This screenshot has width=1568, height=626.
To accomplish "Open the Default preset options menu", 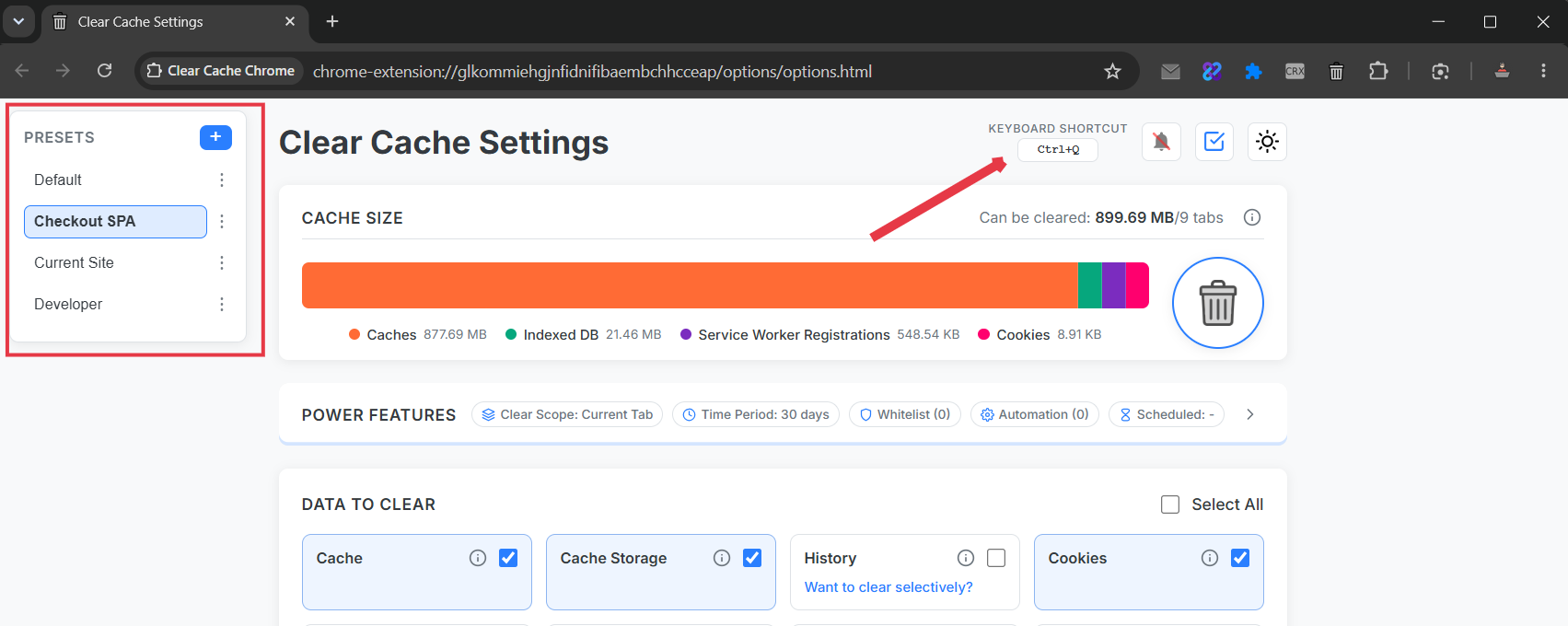I will click(222, 180).
